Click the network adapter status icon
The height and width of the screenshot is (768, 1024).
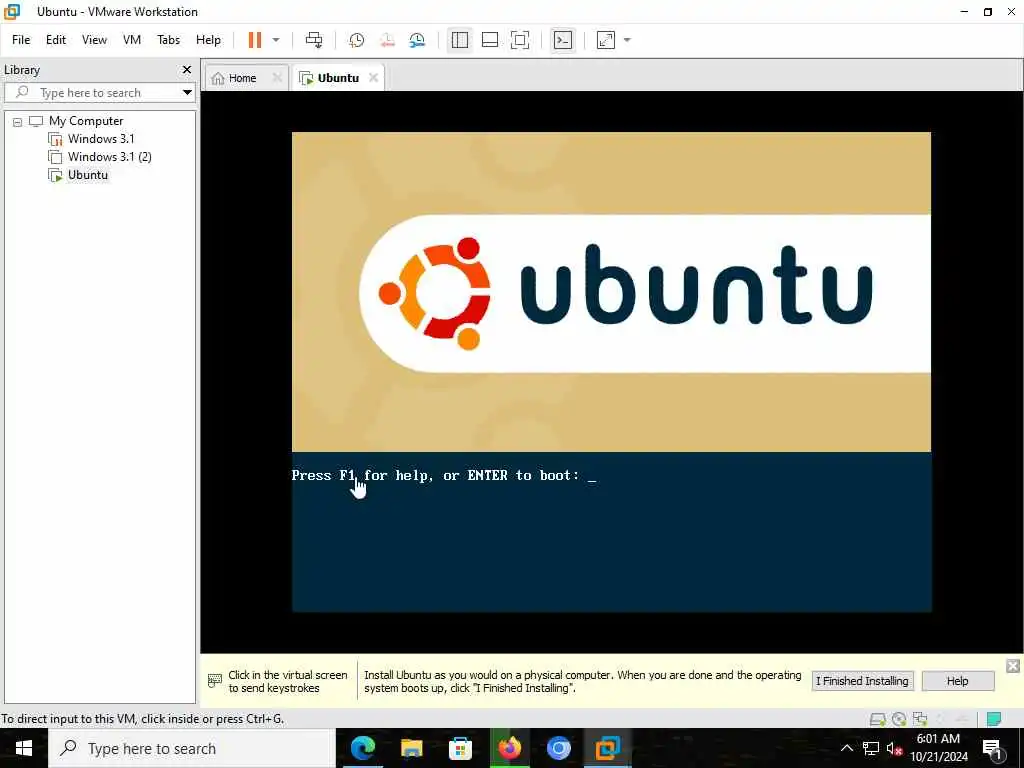coord(920,719)
